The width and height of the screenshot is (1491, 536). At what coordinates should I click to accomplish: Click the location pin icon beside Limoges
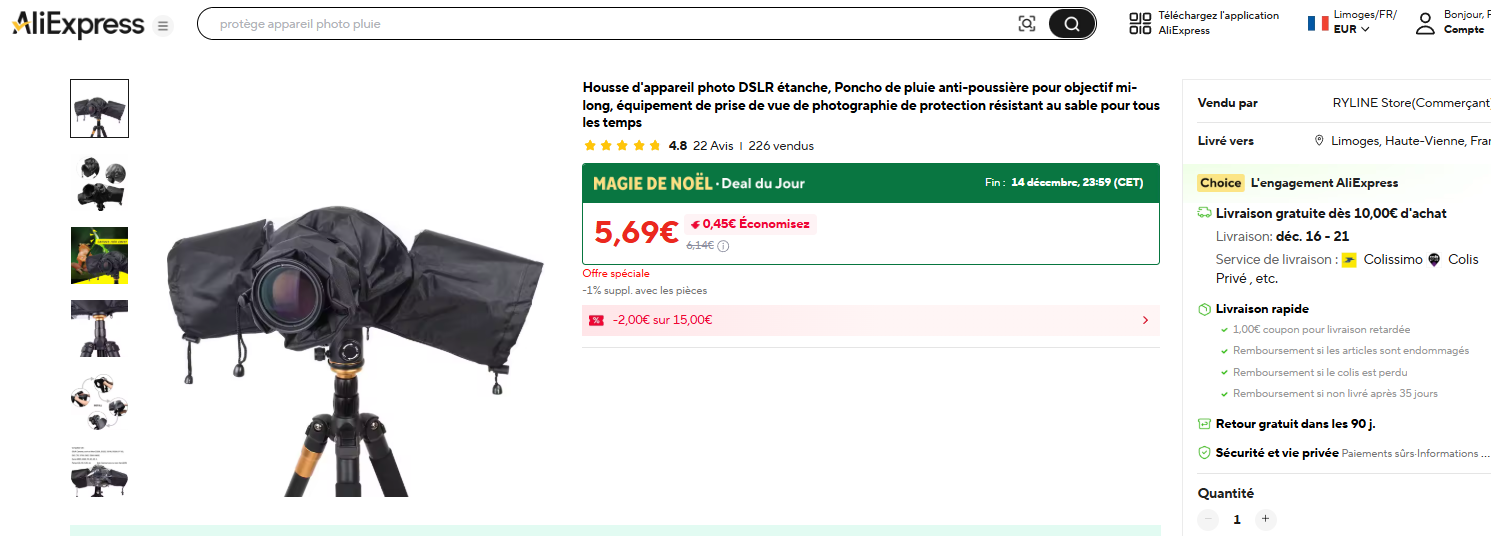click(x=1320, y=141)
